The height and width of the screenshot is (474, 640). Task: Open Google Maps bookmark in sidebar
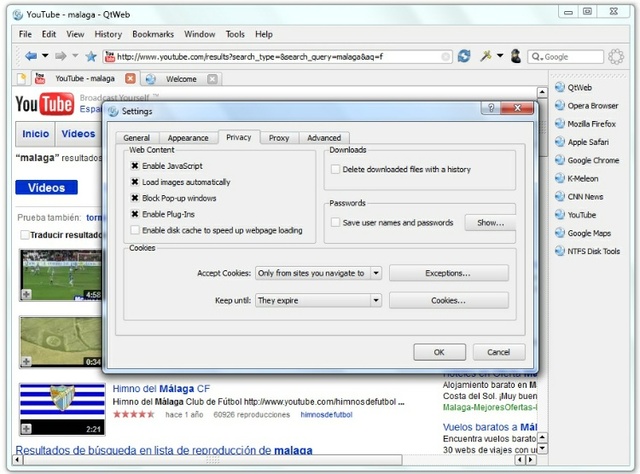[583, 233]
